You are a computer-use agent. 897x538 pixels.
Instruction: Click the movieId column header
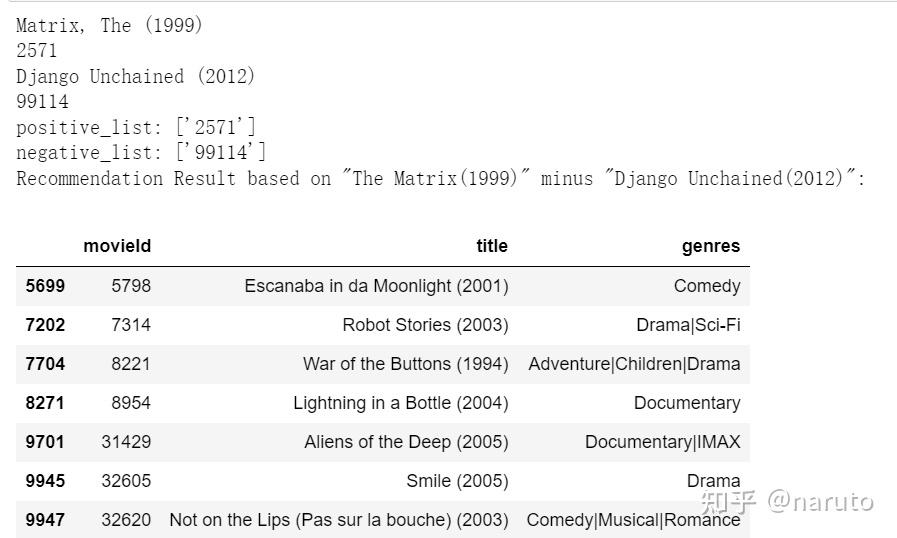click(117, 246)
